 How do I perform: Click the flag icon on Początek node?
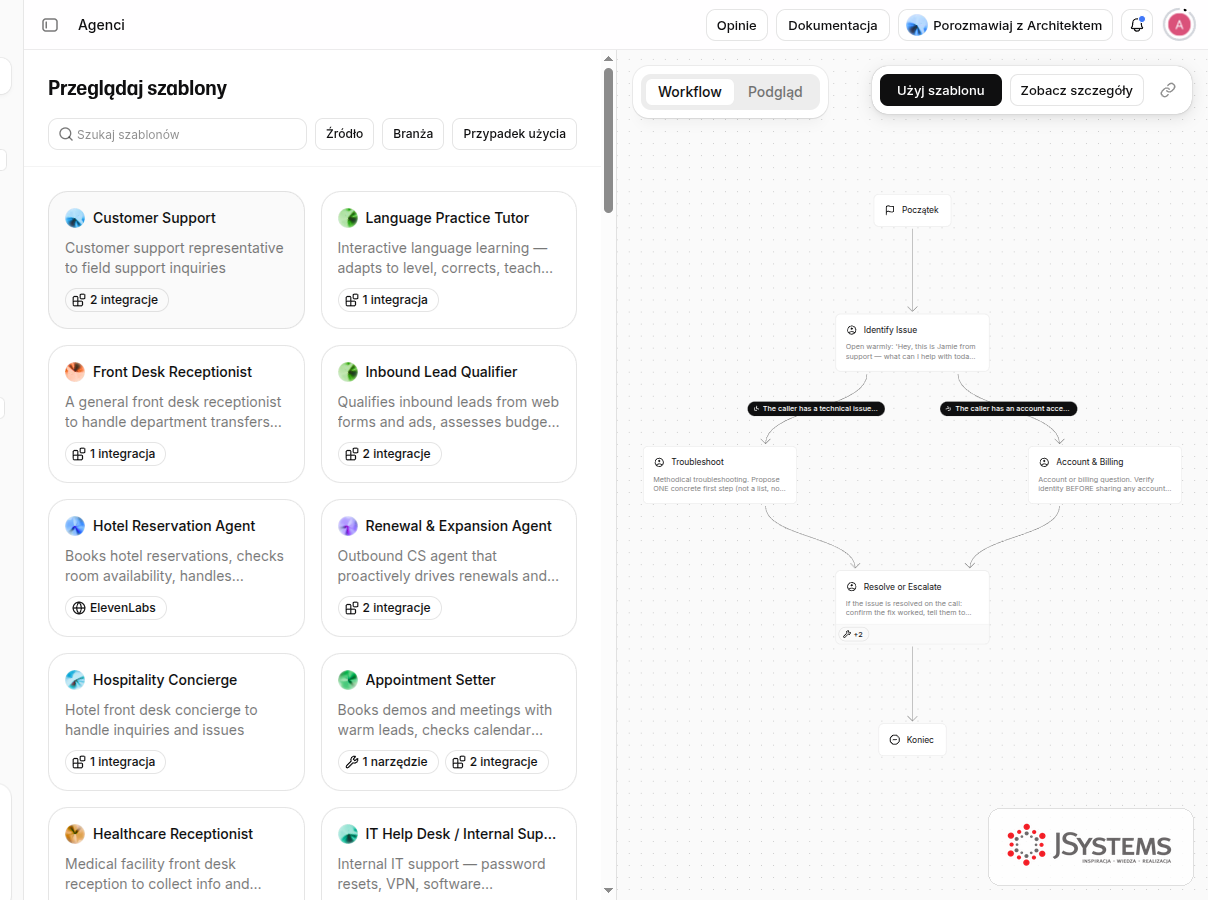890,210
